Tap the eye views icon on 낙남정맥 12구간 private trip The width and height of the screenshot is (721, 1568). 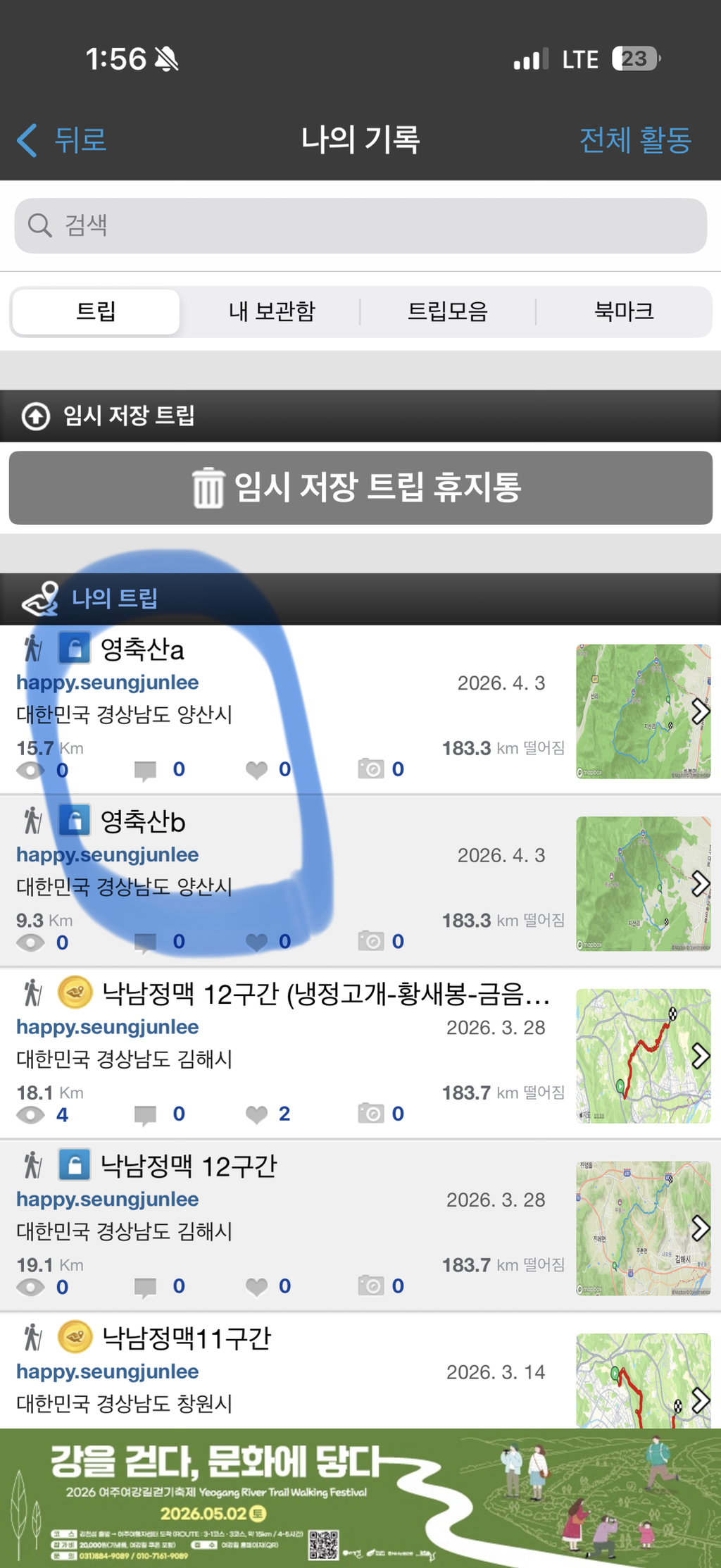coord(30,1287)
